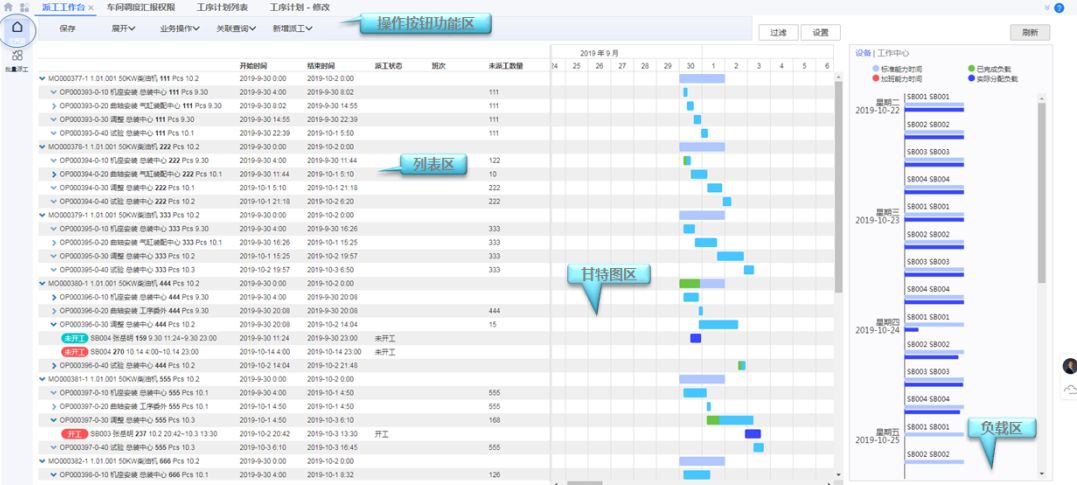Click the Gantt bar for OP000396-0-30
This screenshot has height=485, width=1077.
pos(718,324)
